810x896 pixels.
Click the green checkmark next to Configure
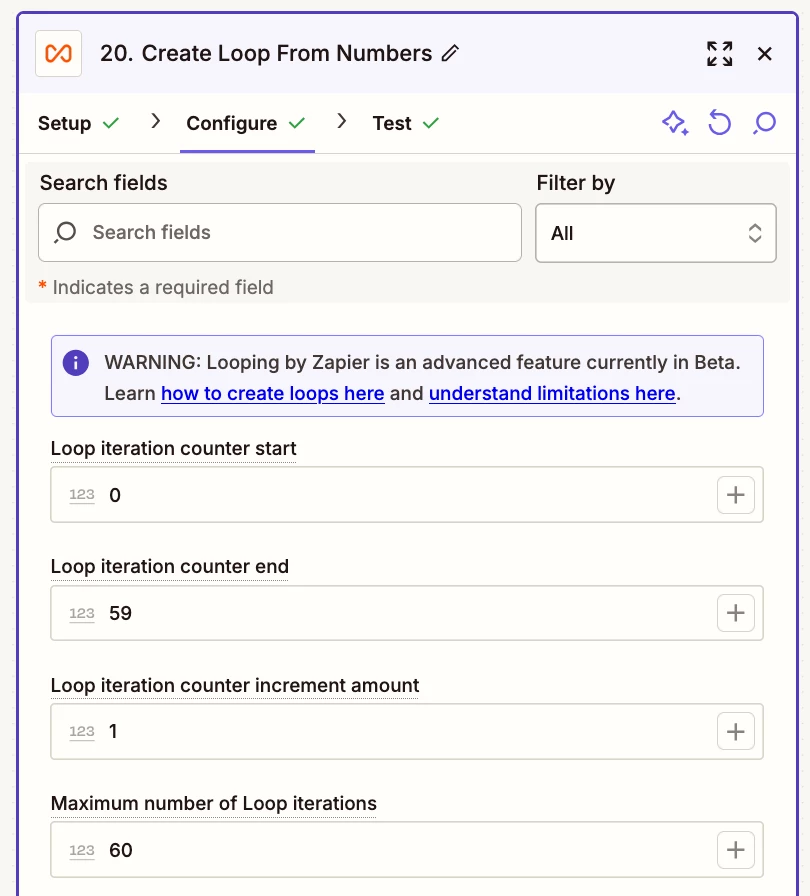tap(297, 123)
